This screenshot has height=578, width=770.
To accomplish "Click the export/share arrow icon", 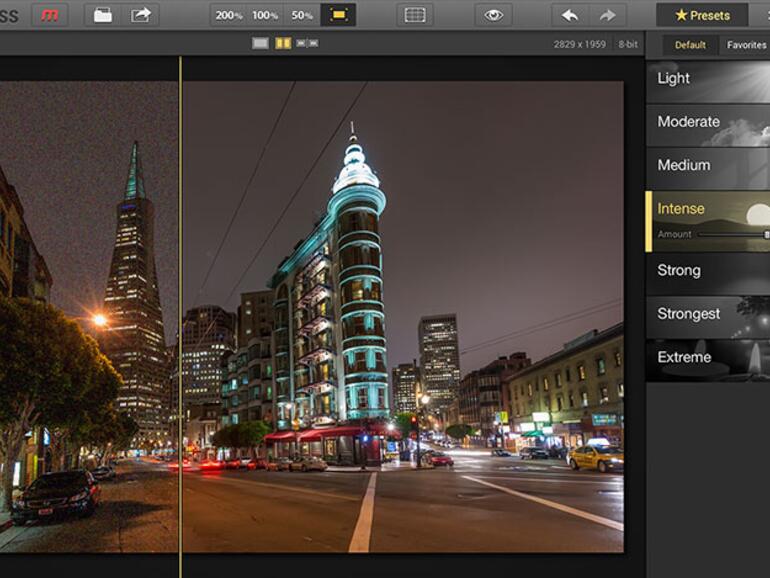I will 140,15.
